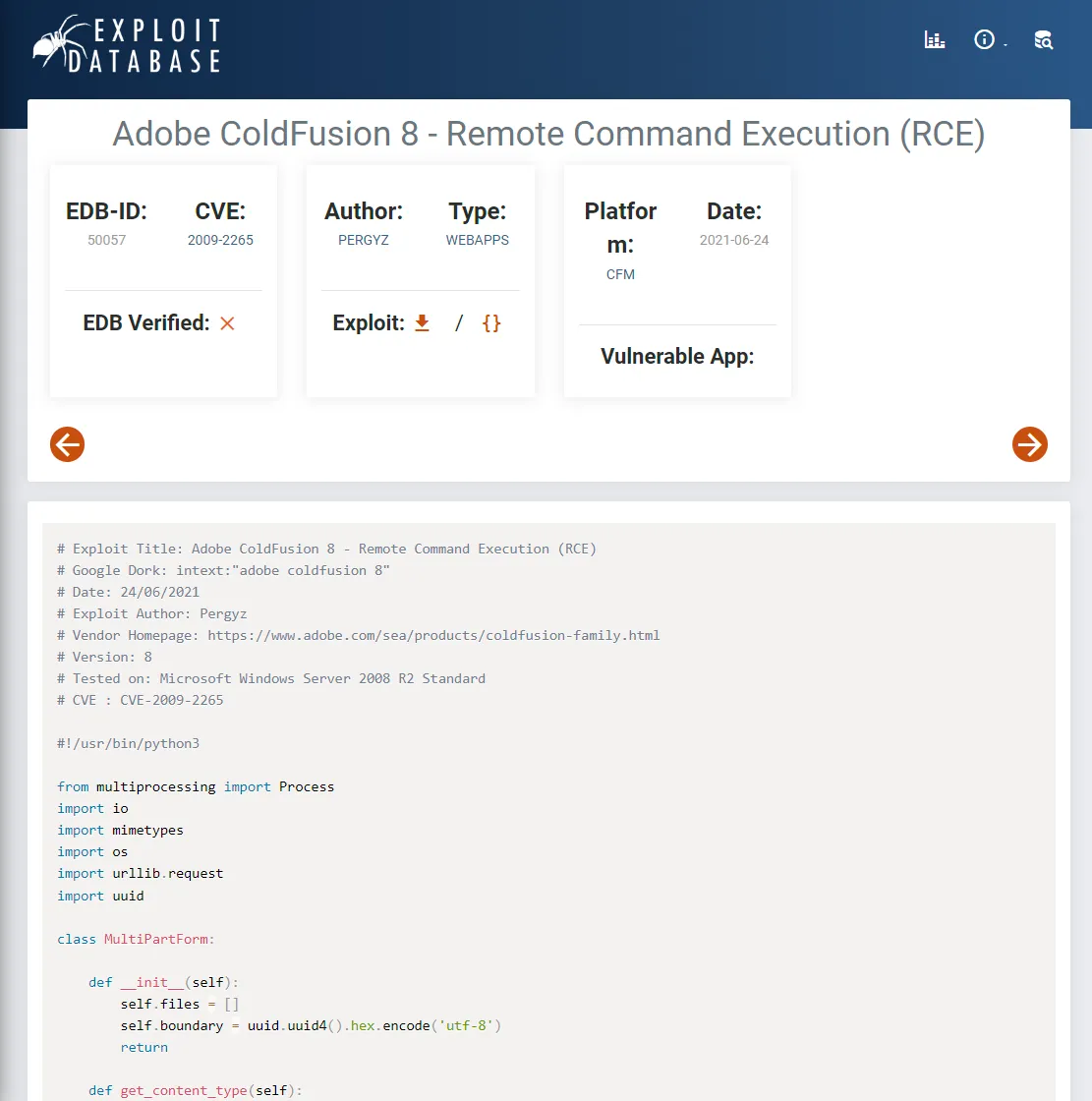
Task: Click the Platform heading
Action: 621,227
